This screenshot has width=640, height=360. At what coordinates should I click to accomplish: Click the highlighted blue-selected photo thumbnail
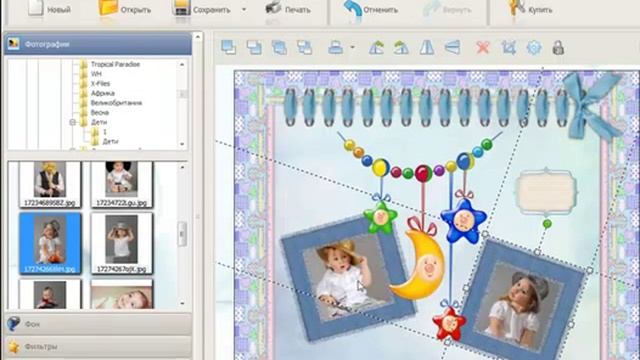tap(50, 243)
